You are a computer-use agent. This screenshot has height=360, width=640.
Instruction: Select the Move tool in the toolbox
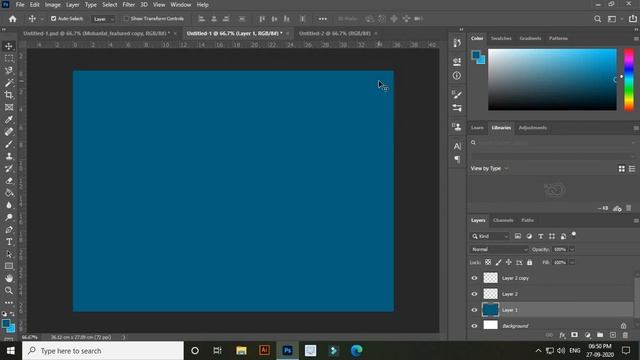[x=9, y=46]
